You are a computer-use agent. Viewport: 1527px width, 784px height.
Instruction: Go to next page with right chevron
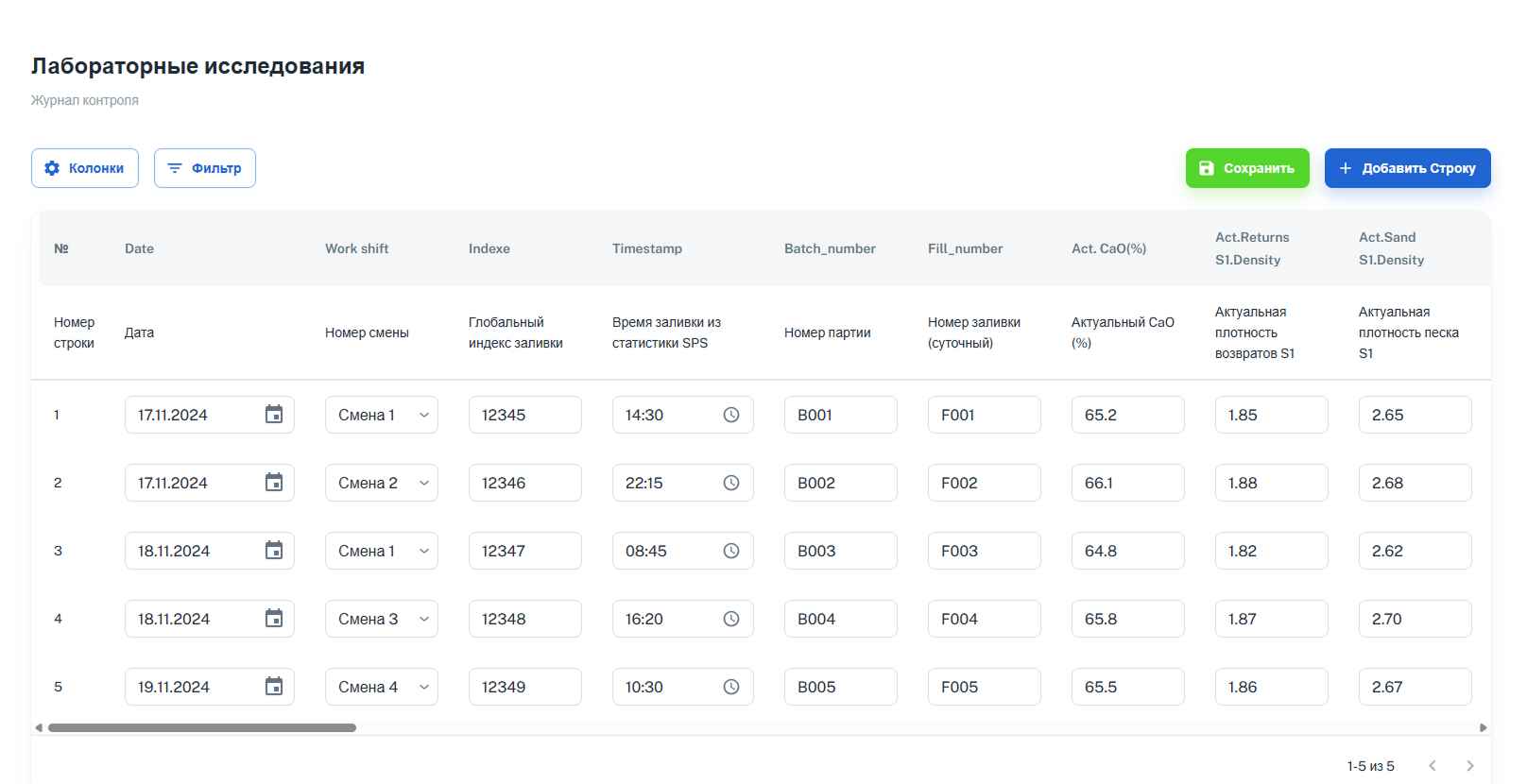pyautogui.click(x=1469, y=766)
